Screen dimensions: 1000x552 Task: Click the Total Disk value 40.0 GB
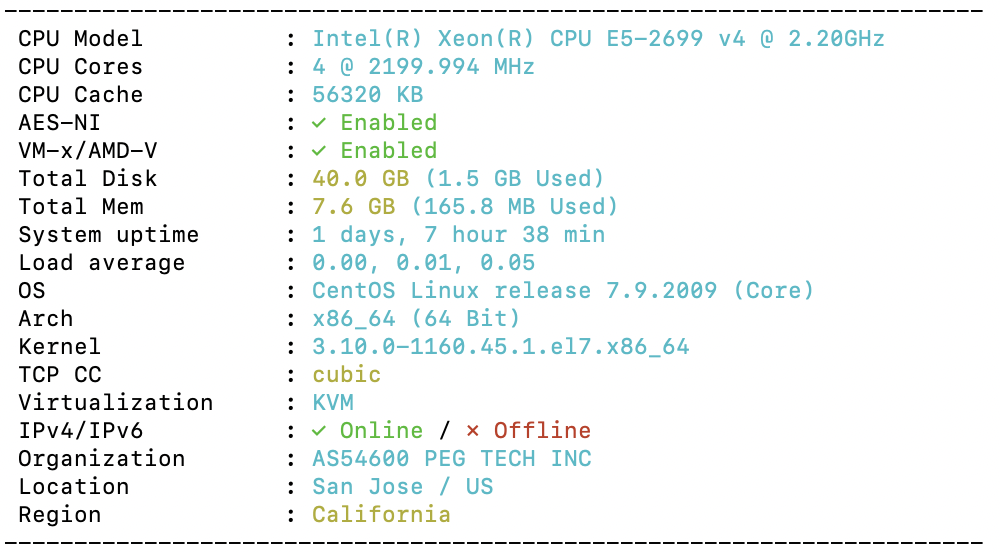pos(361,178)
